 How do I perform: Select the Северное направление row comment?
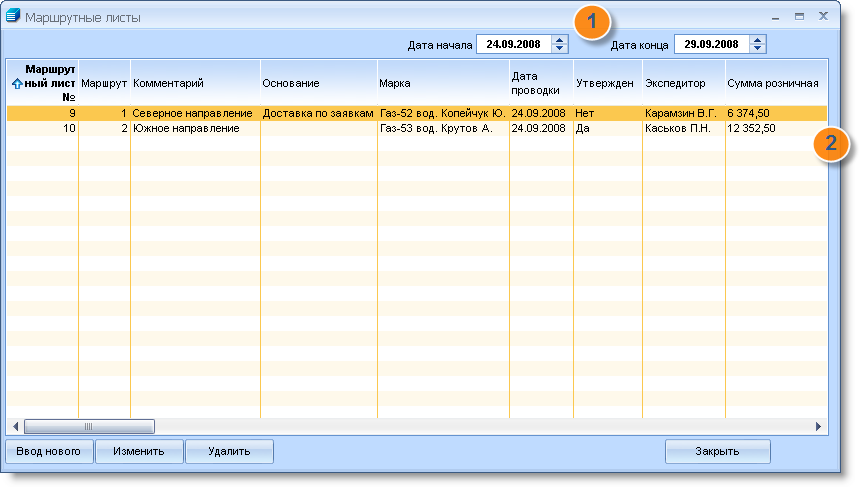point(195,113)
